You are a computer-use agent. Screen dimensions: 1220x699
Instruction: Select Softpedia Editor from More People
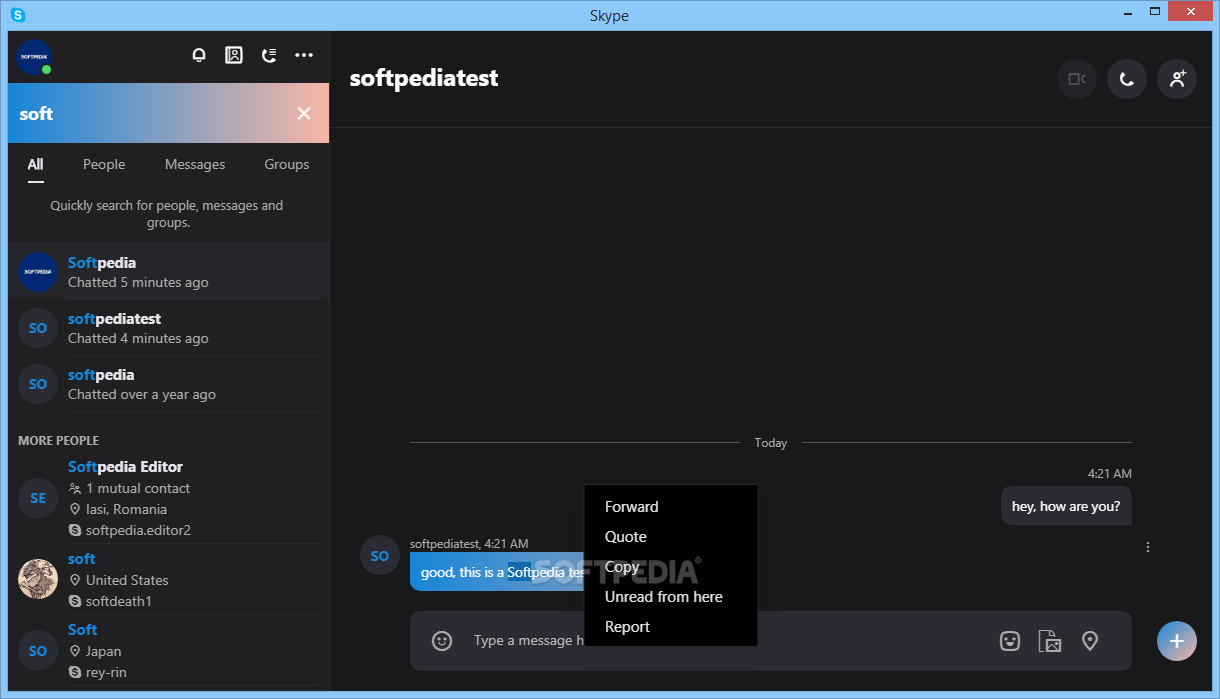(x=168, y=498)
